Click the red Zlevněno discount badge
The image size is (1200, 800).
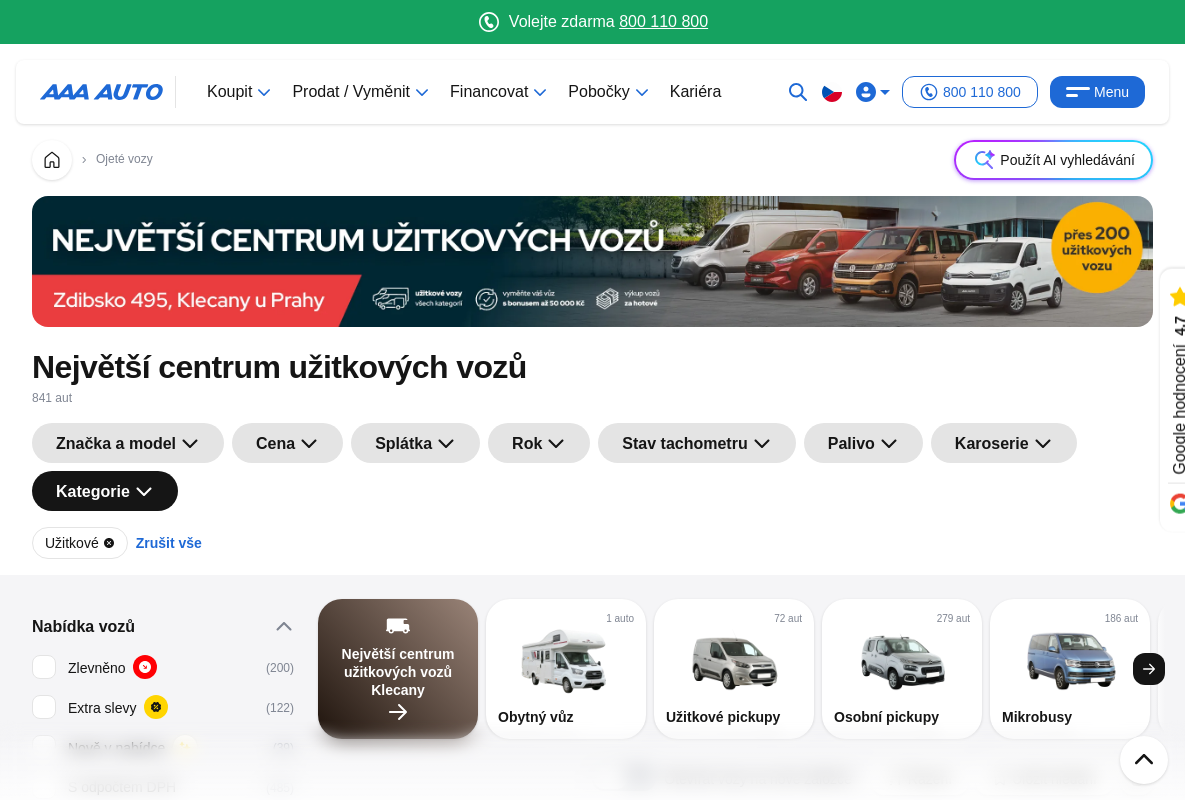(x=145, y=667)
